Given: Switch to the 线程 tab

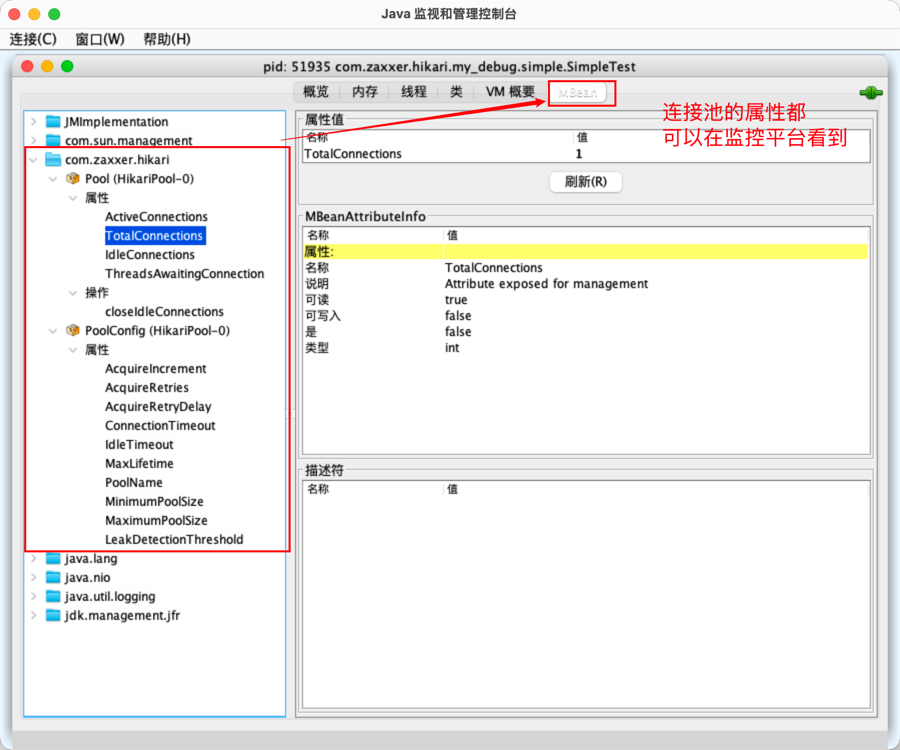Looking at the screenshot, I should (x=413, y=92).
